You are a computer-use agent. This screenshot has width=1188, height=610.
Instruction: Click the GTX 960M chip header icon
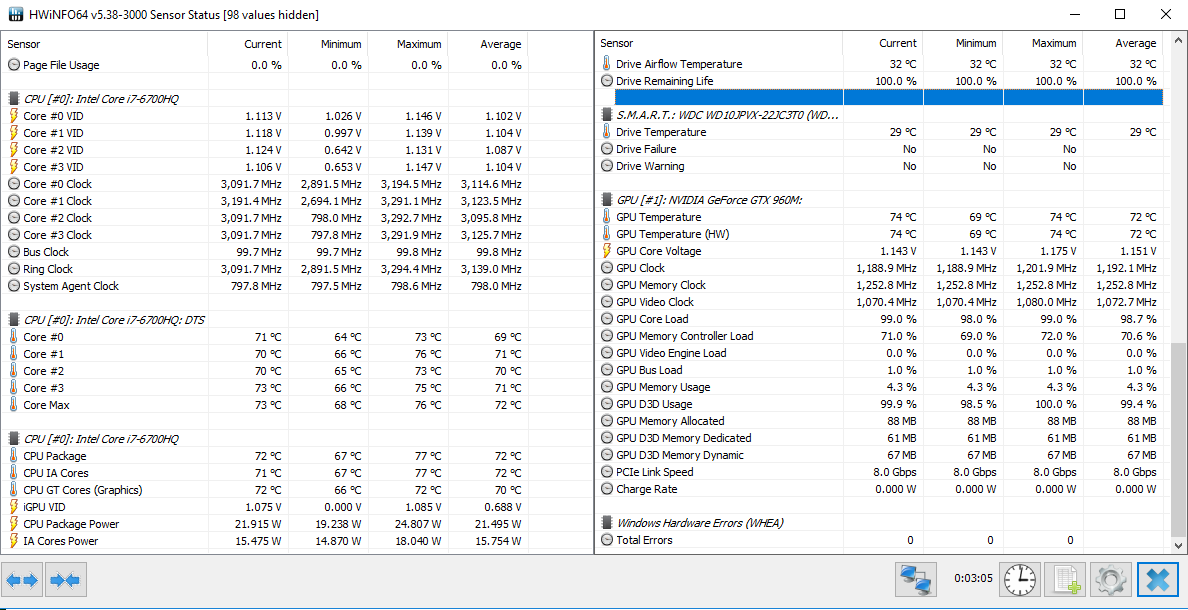[x=606, y=200]
